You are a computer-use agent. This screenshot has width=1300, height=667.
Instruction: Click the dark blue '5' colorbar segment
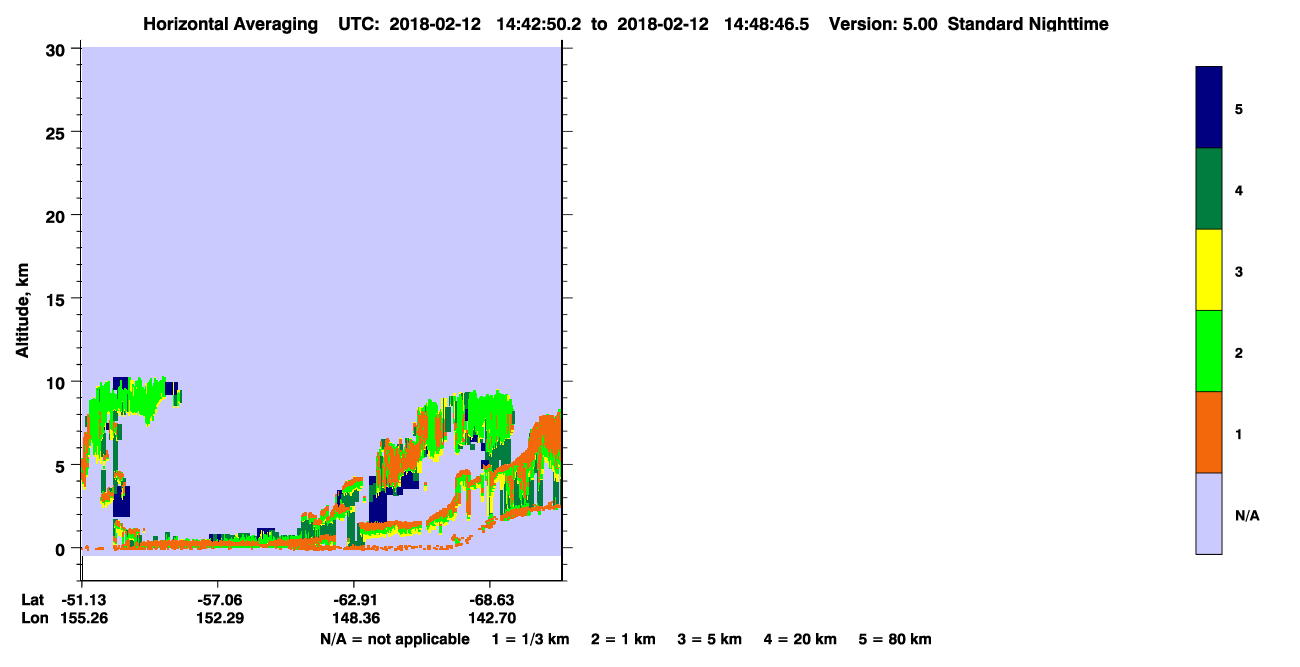point(1208,107)
